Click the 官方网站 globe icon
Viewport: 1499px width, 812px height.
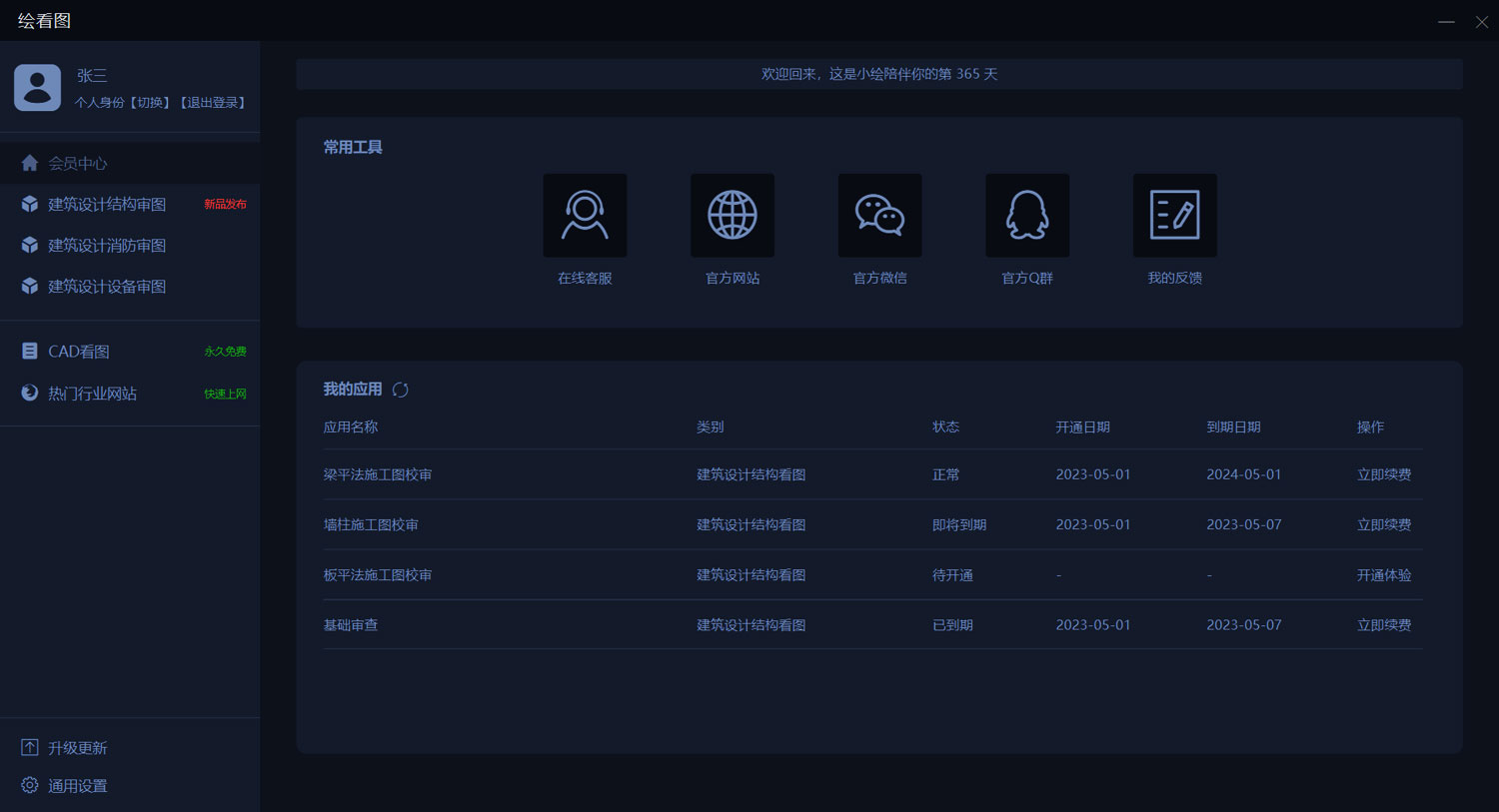(x=733, y=216)
